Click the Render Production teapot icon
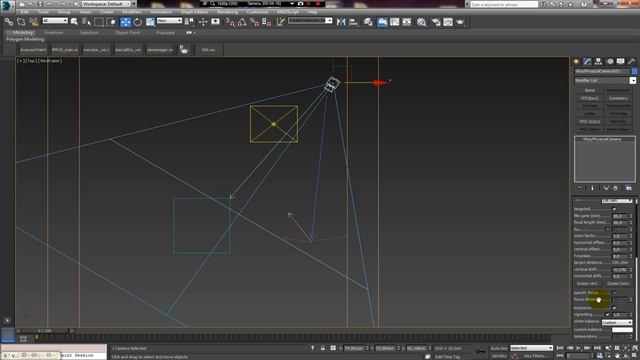This screenshot has height=360, width=640. tap(460, 22)
